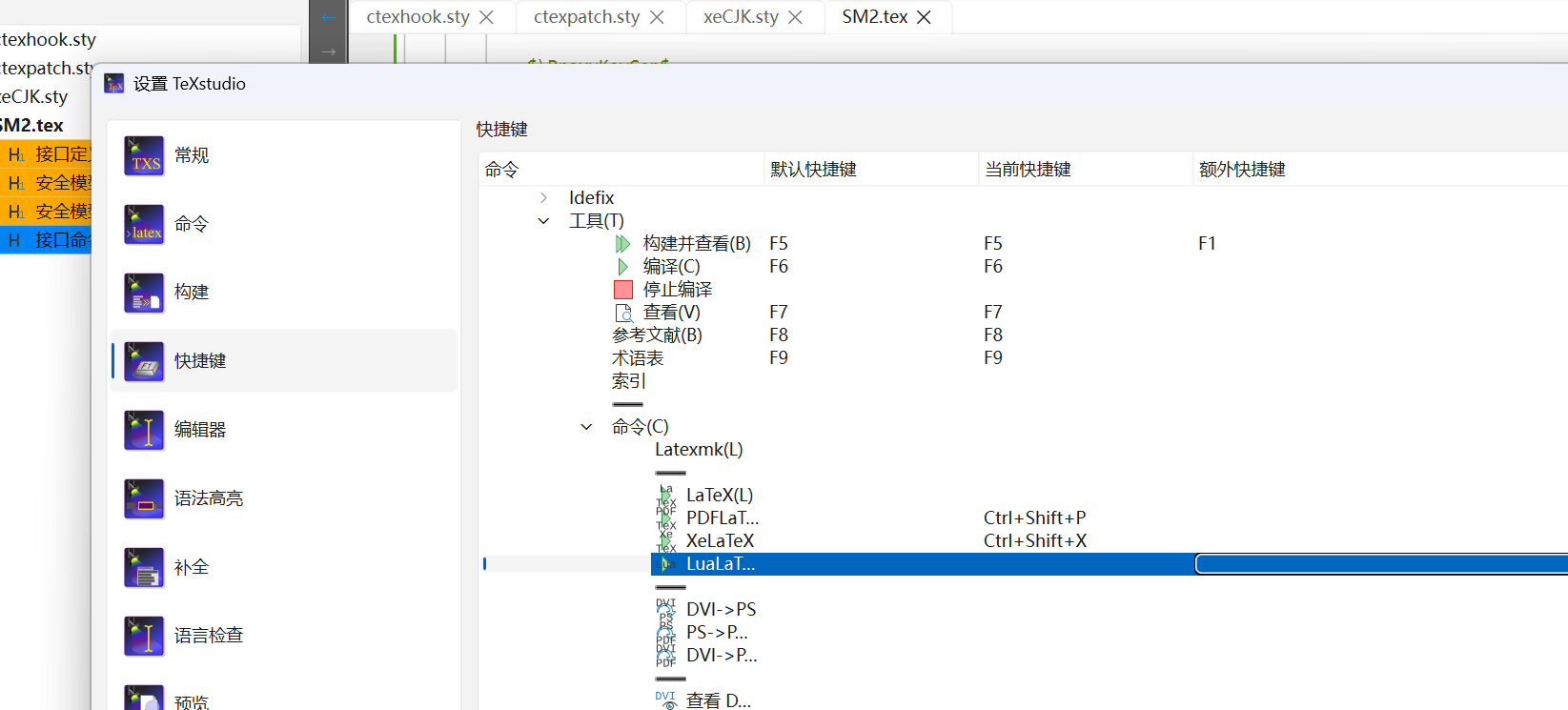Click the 查看(V) document viewer icon
The height and width of the screenshot is (710, 1568).
(x=623, y=313)
